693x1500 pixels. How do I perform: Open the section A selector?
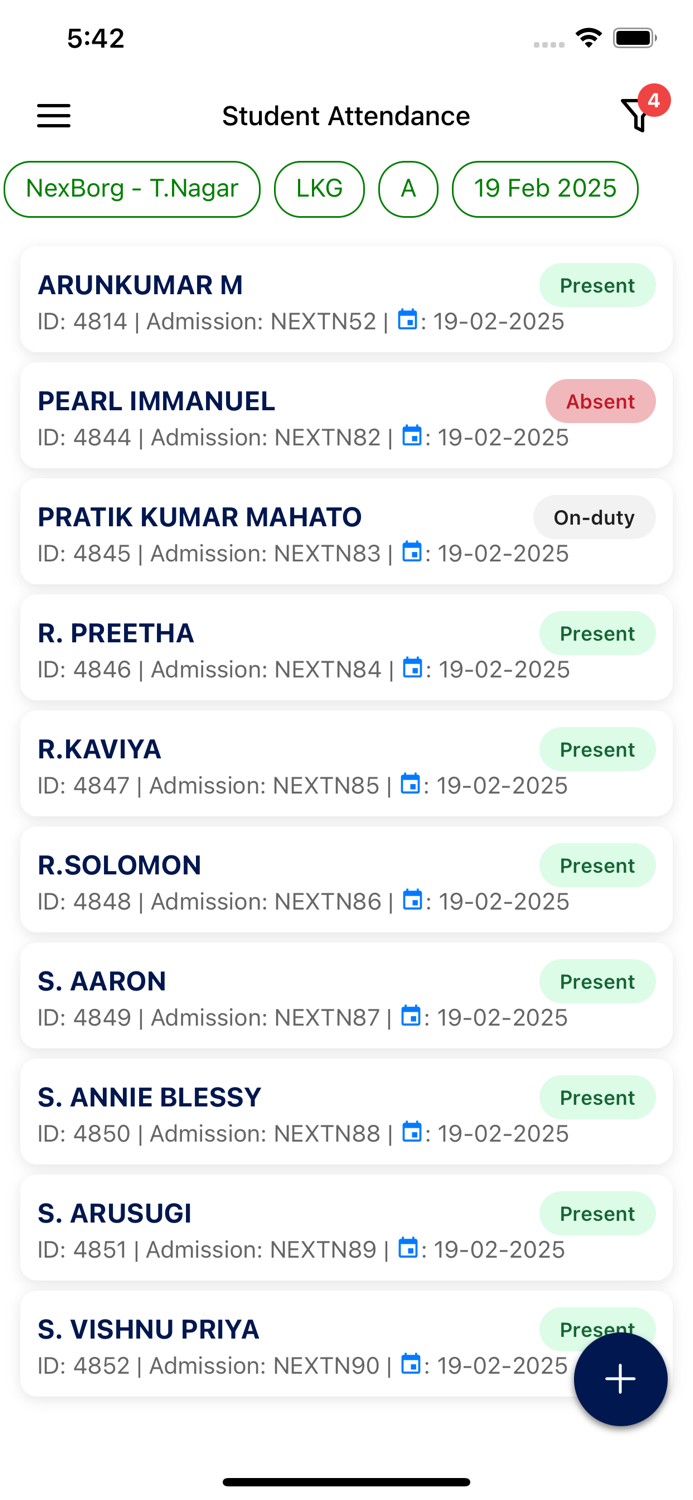point(408,188)
